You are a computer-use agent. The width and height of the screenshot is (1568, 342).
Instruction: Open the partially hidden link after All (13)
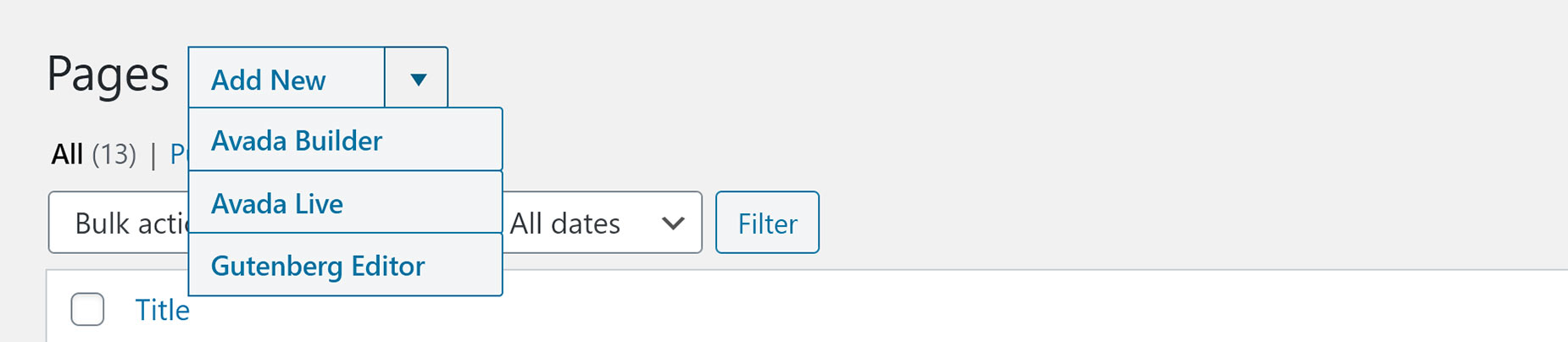coord(179,154)
